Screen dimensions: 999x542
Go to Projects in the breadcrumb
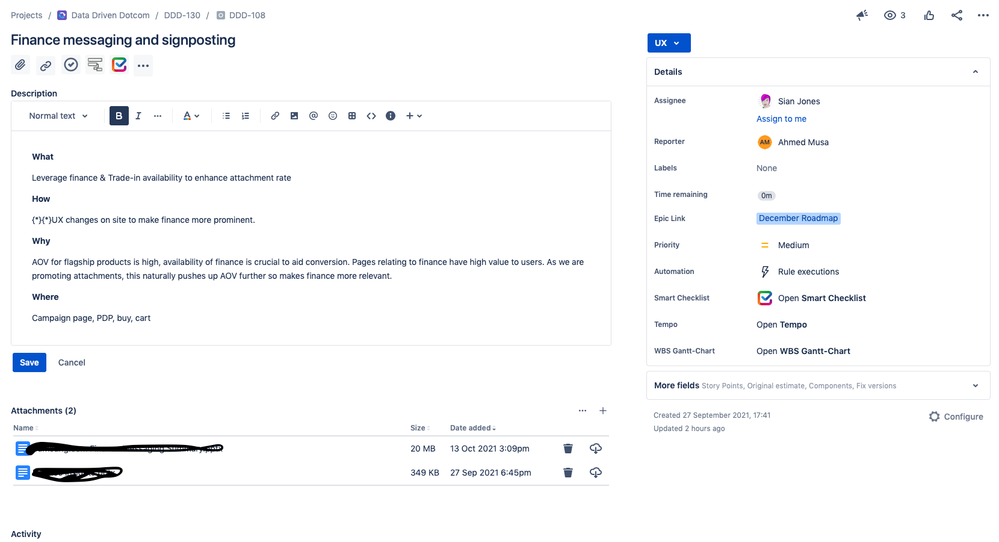point(26,15)
